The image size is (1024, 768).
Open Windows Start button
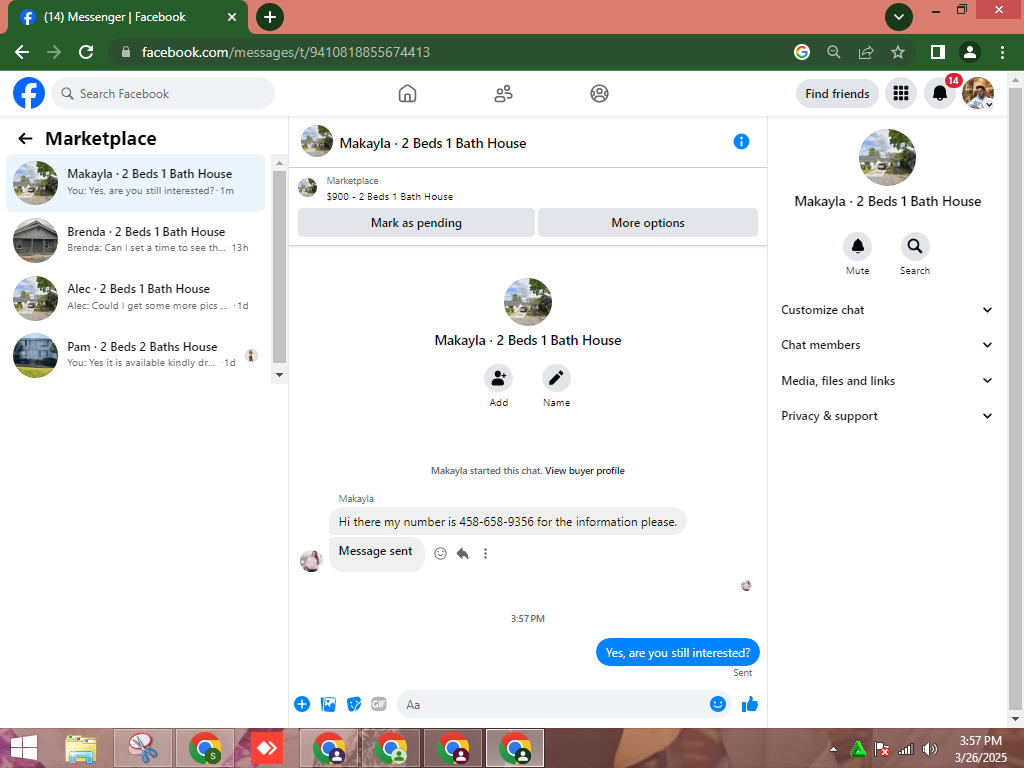pos(24,748)
